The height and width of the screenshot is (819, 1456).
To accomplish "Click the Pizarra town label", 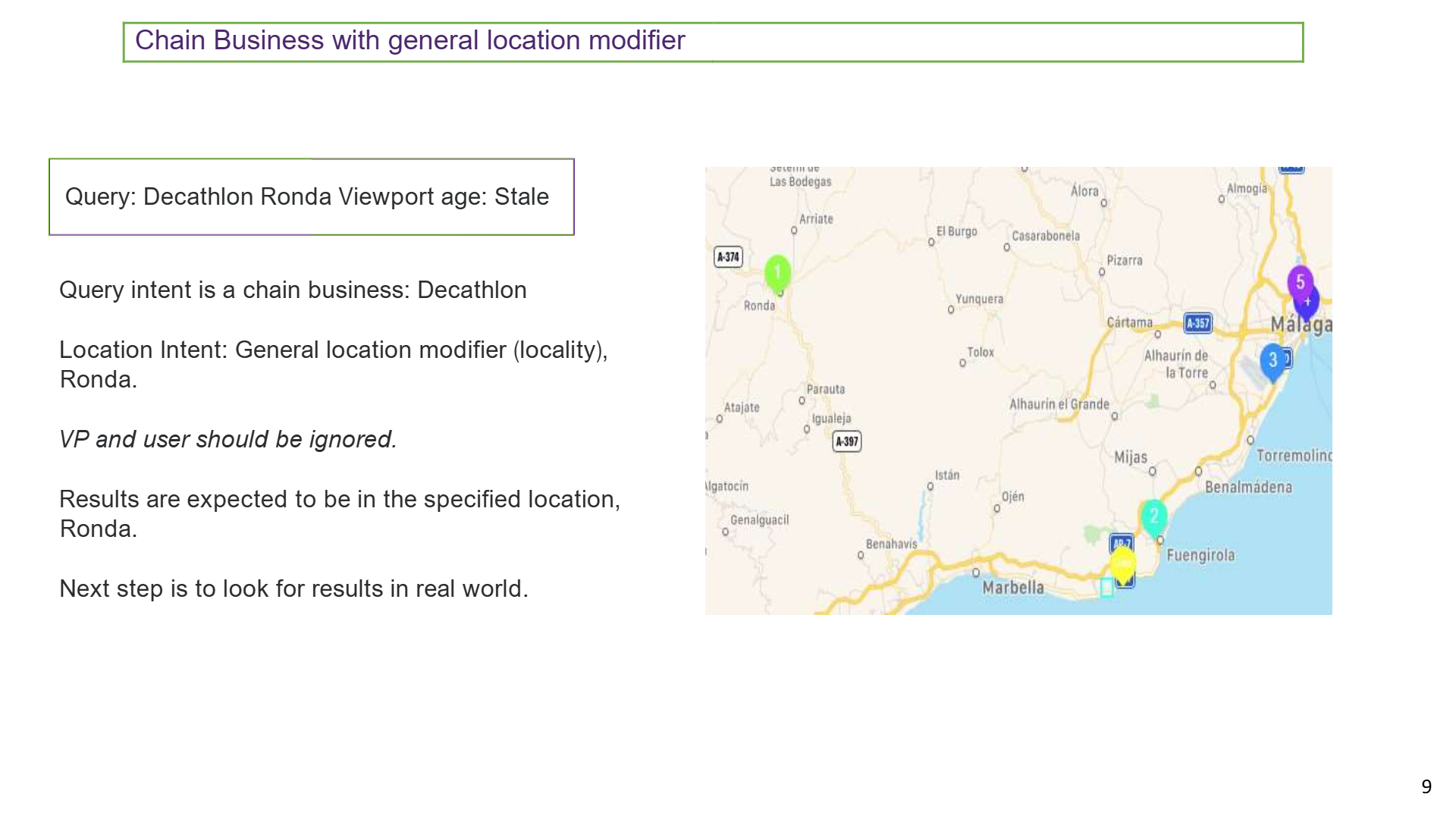I will (1124, 260).
